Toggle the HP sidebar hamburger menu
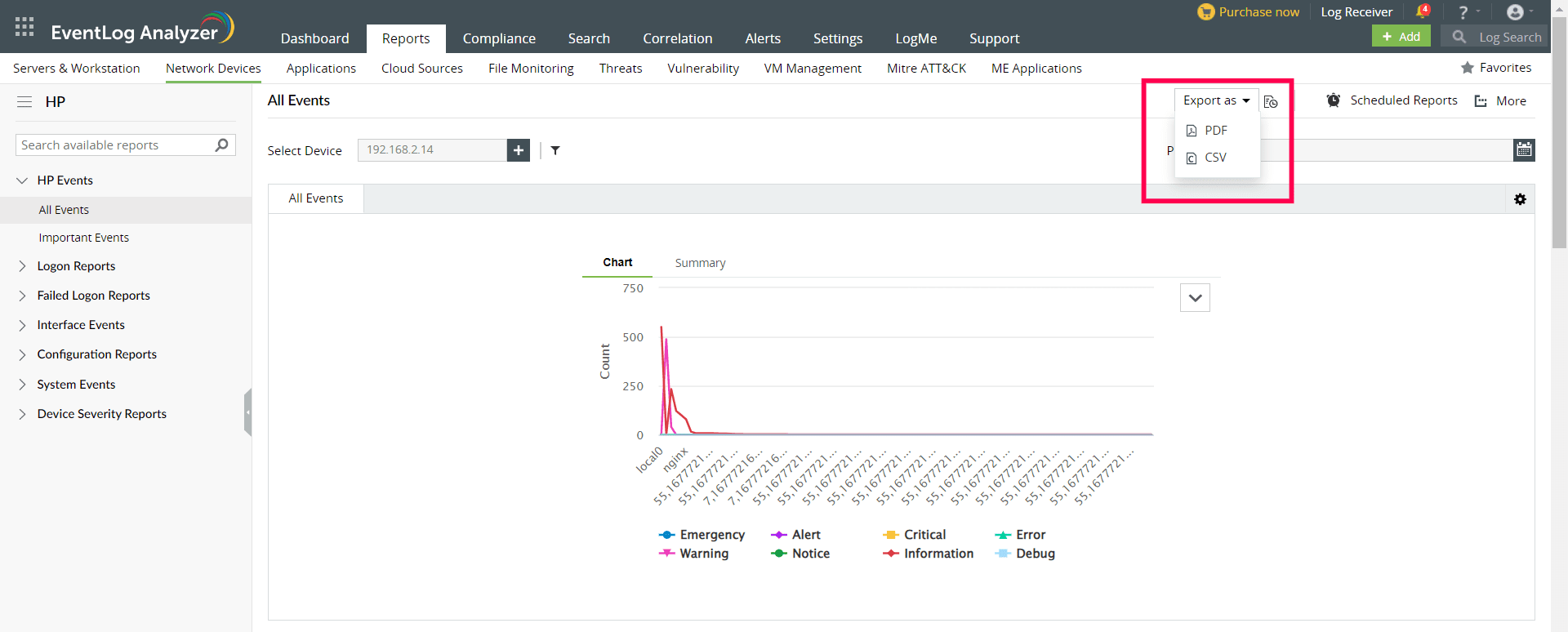This screenshot has height=632, width=1568. coord(24,102)
